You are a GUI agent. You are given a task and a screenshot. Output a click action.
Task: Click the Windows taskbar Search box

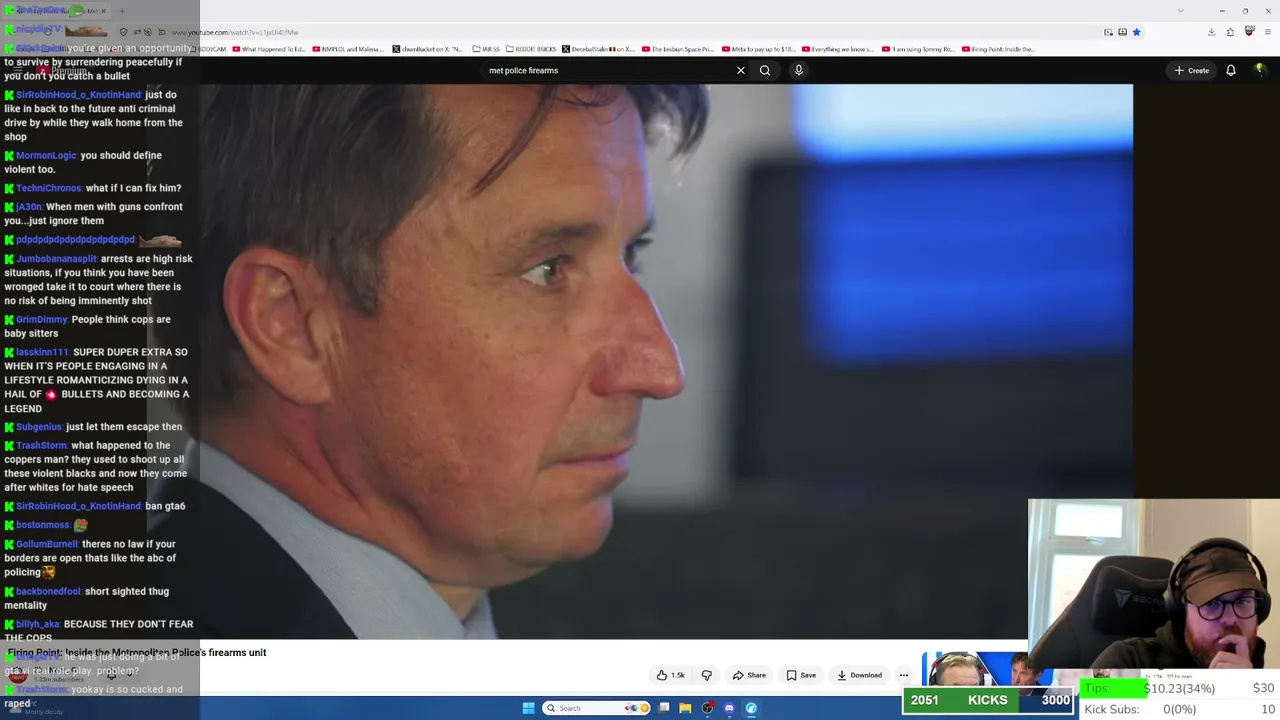coord(597,708)
